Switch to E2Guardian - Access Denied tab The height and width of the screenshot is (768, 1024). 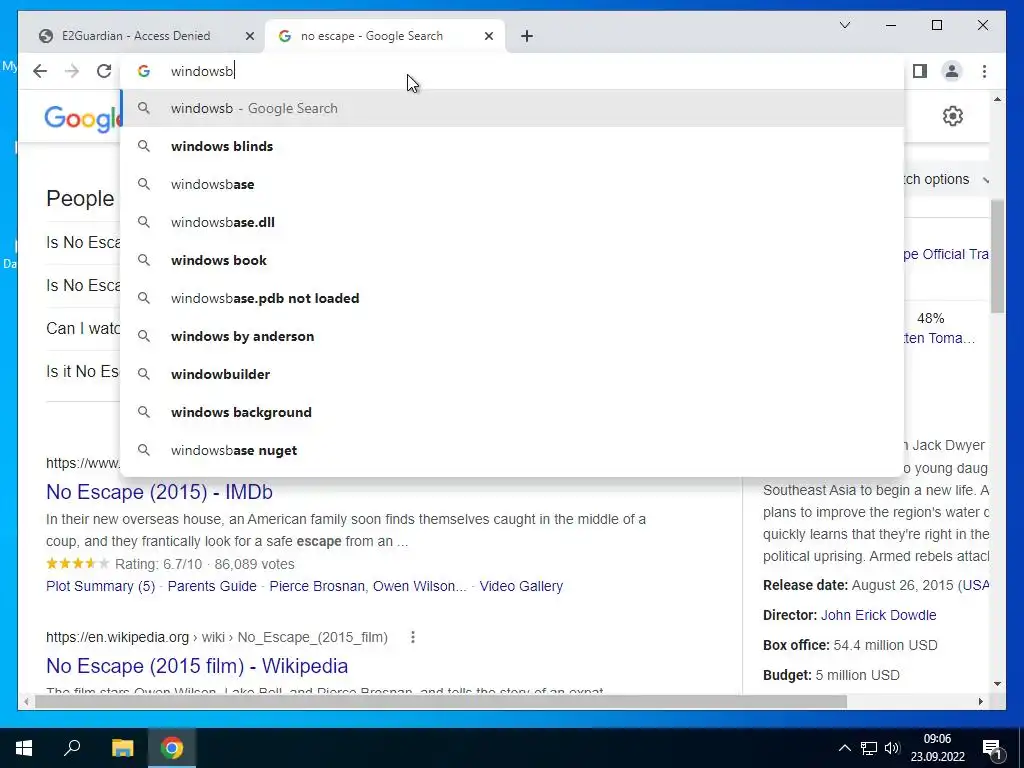tap(142, 37)
